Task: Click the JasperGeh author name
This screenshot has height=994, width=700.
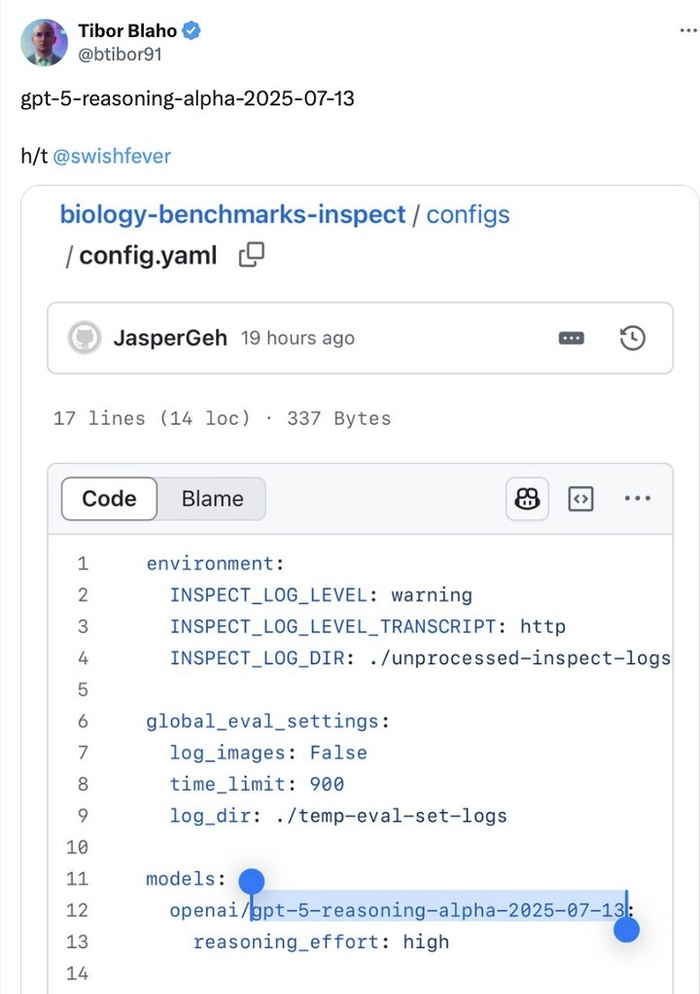Action: [171, 338]
